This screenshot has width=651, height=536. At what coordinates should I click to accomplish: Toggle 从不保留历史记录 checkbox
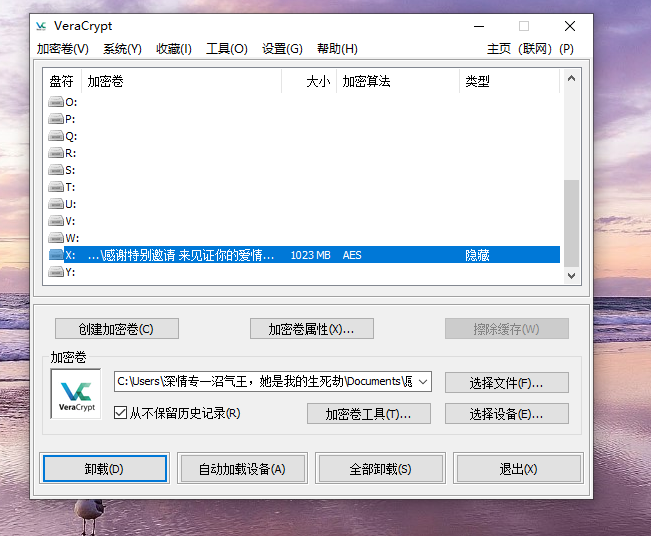(x=120, y=413)
